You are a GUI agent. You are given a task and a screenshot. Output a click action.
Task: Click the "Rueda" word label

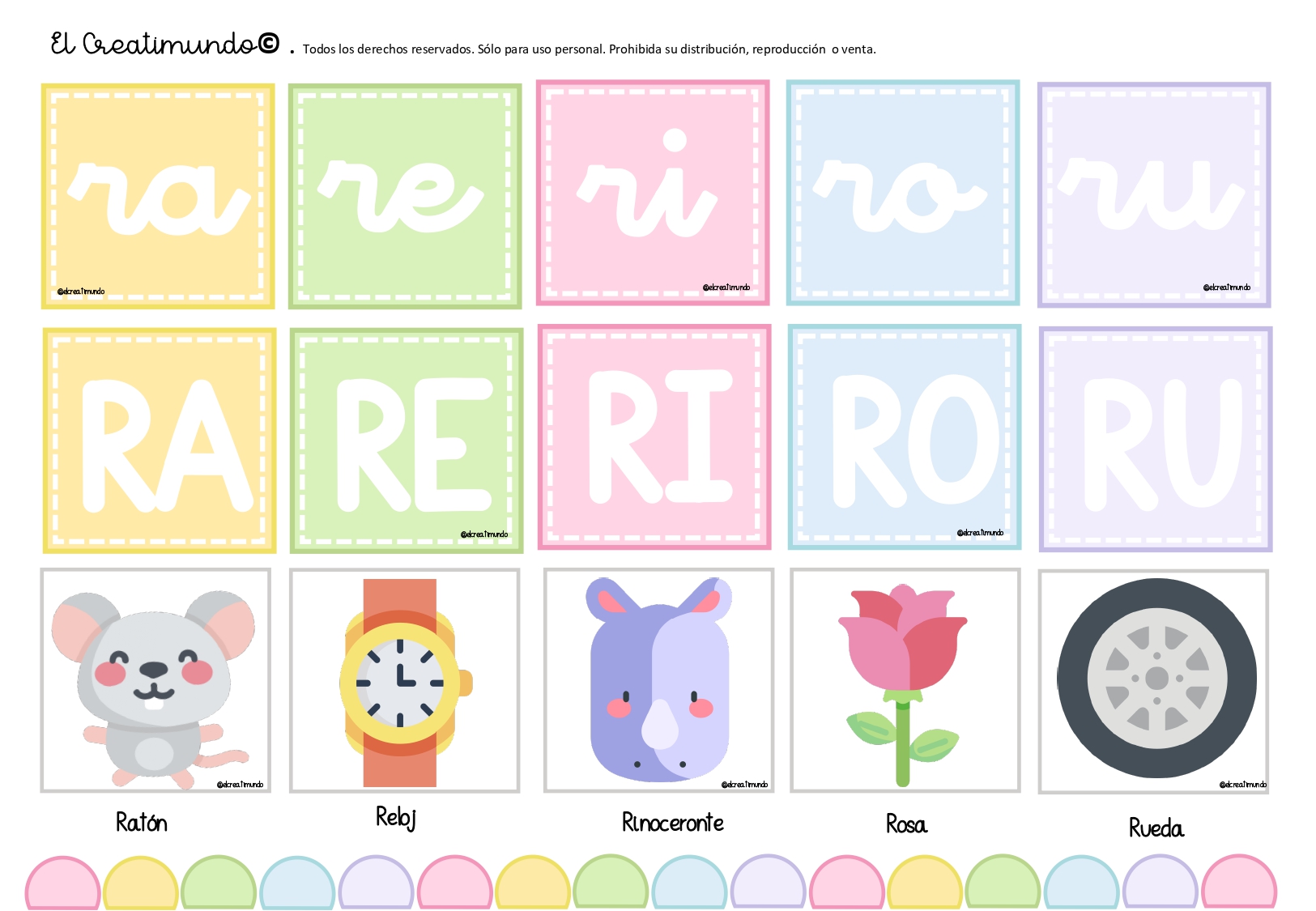click(x=1156, y=828)
